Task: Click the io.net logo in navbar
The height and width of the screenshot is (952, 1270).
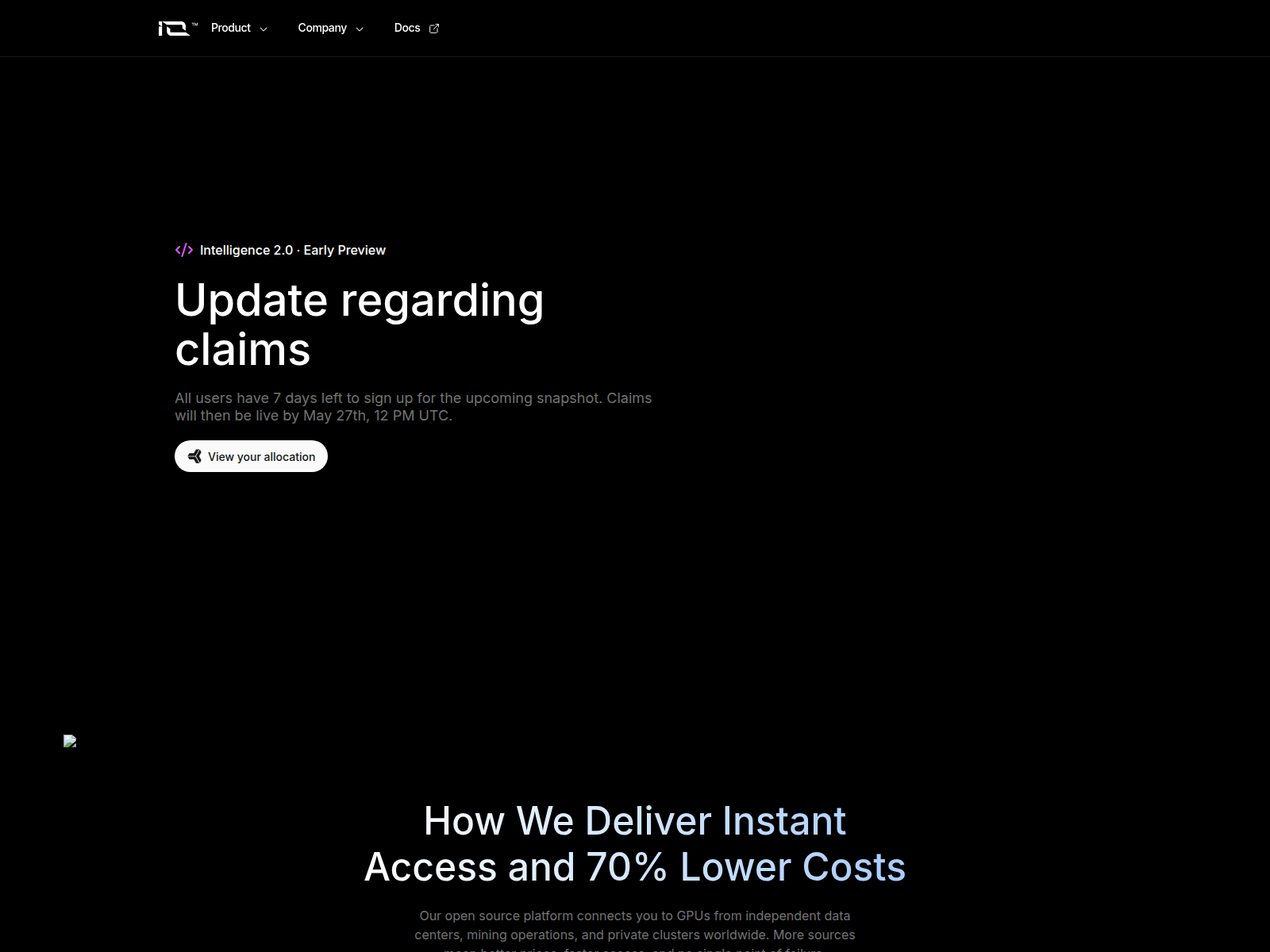Action: (178, 29)
